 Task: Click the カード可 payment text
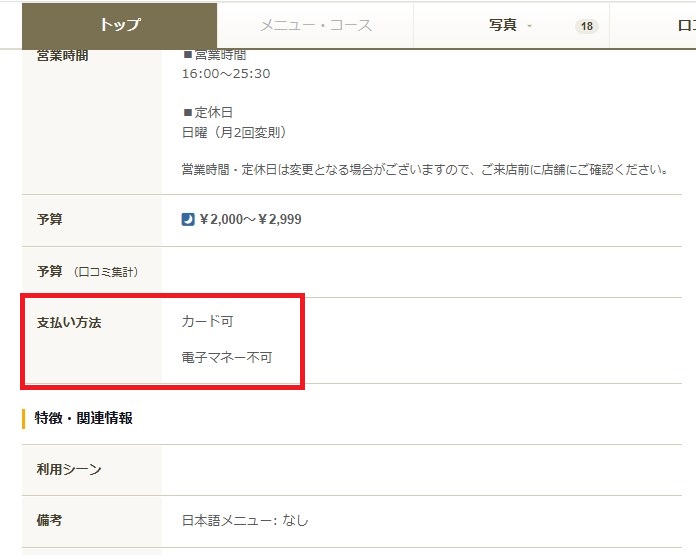coord(207,322)
